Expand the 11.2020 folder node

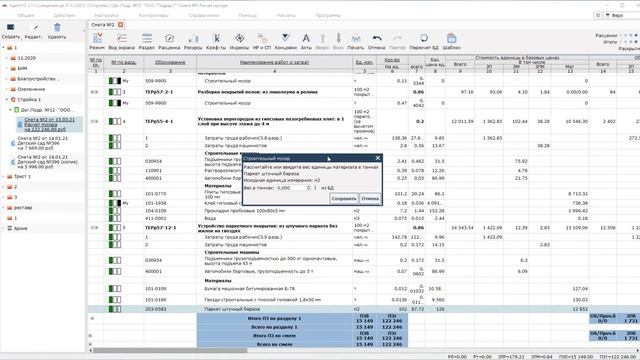(x=7, y=58)
